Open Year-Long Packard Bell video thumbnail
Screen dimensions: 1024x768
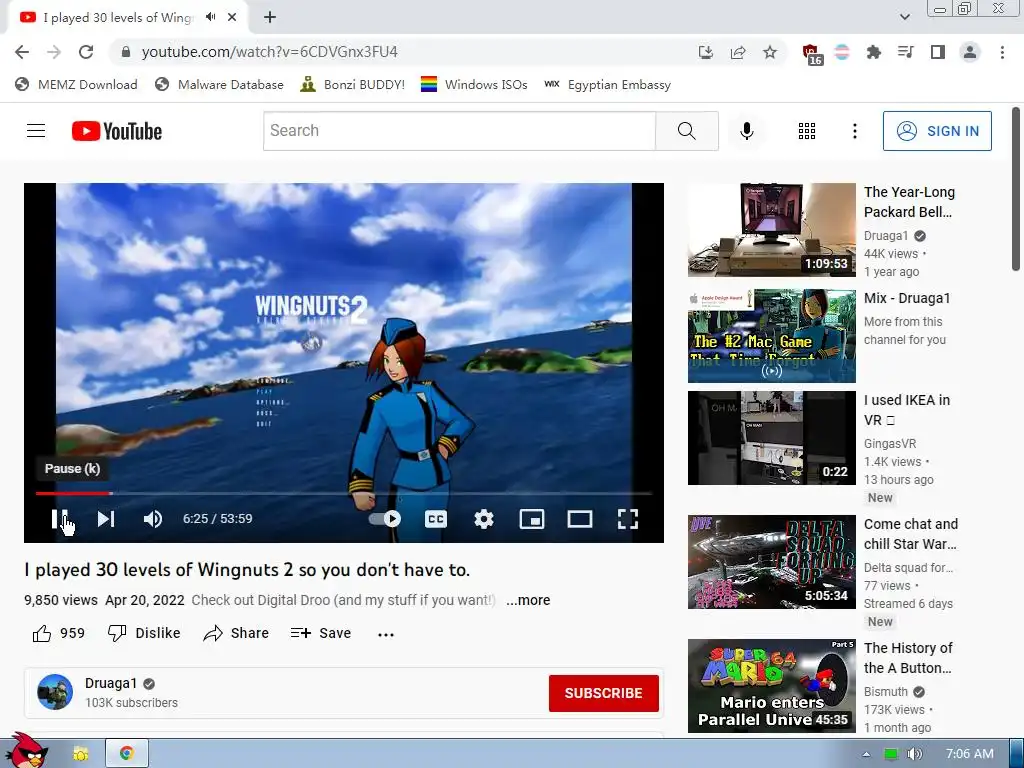tap(771, 230)
